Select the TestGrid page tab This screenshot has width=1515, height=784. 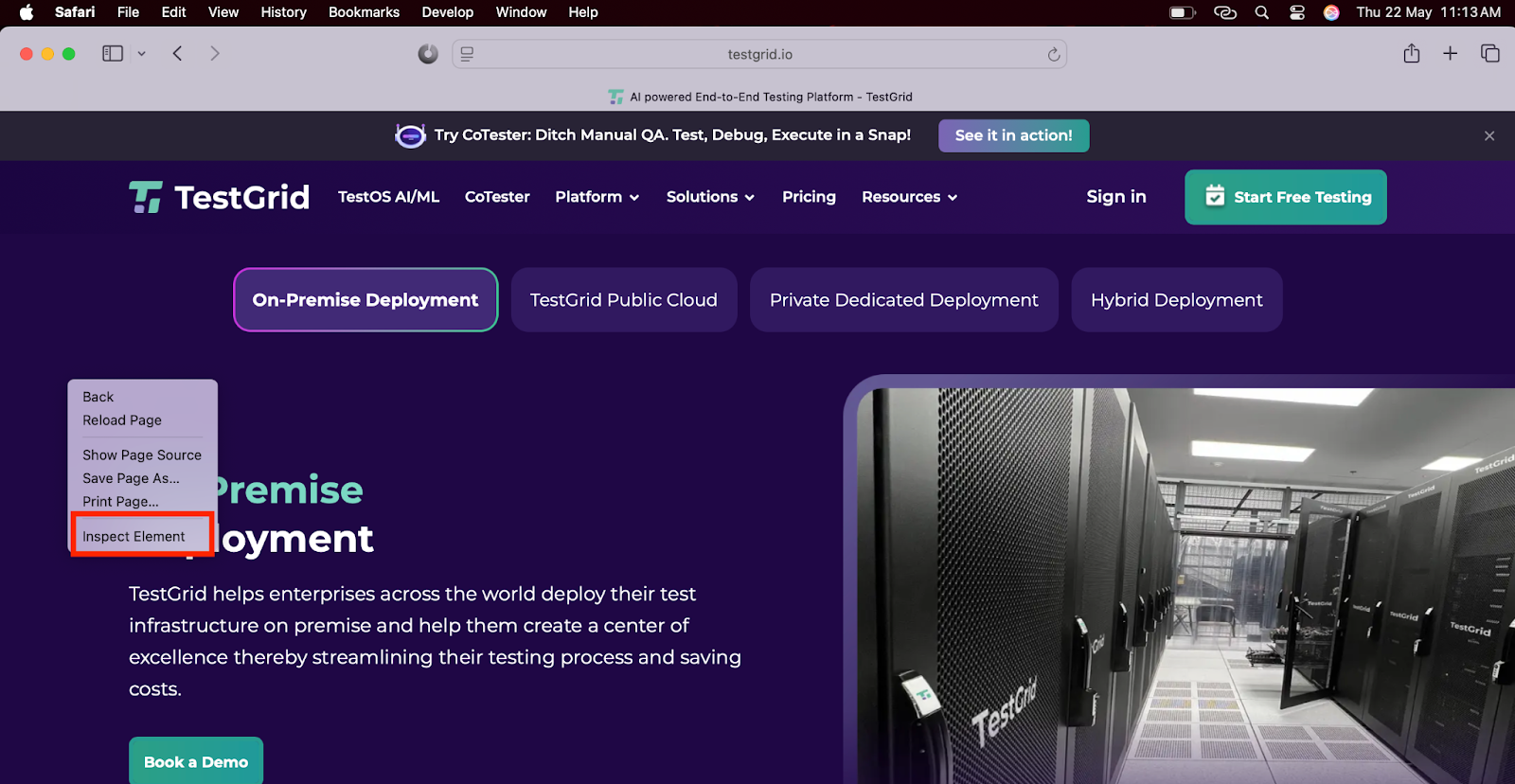point(759,97)
